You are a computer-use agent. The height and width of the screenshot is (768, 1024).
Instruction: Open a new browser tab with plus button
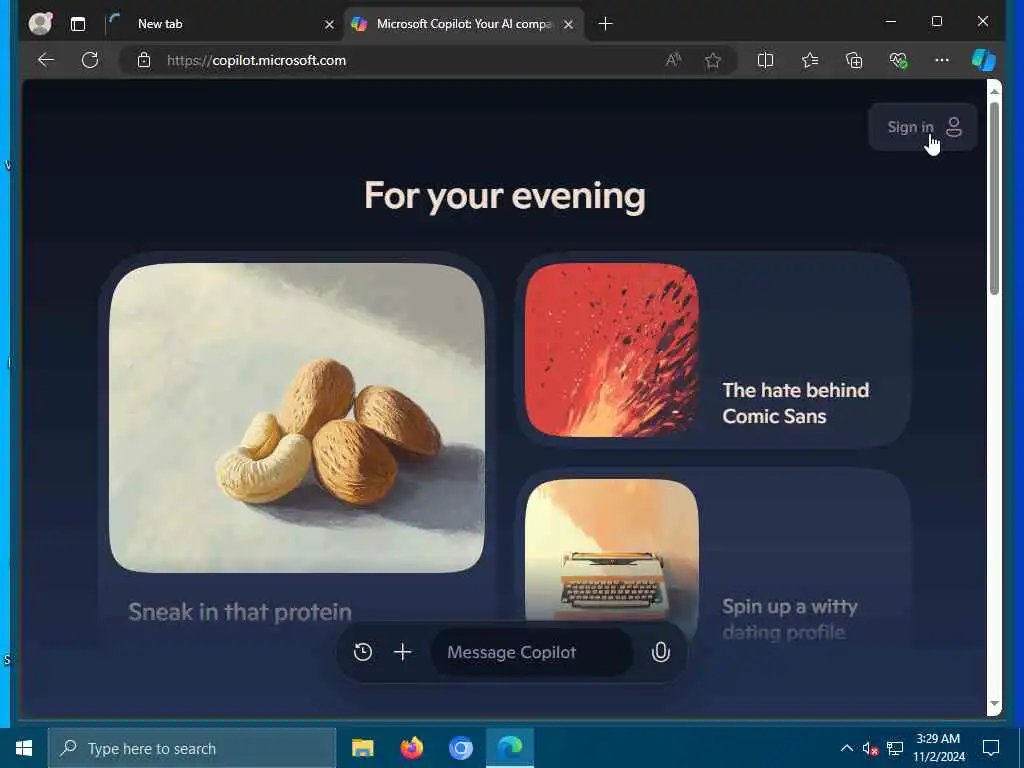click(605, 24)
